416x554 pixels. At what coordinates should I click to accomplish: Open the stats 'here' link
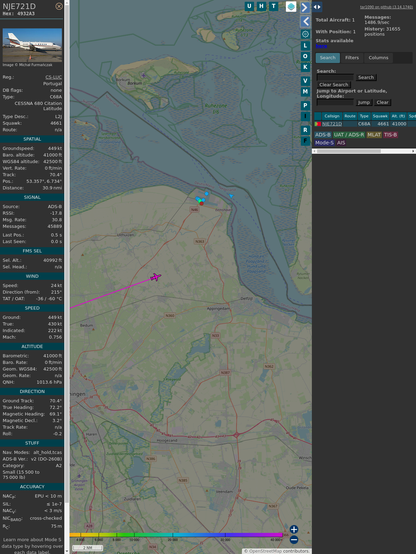coord(321,46)
